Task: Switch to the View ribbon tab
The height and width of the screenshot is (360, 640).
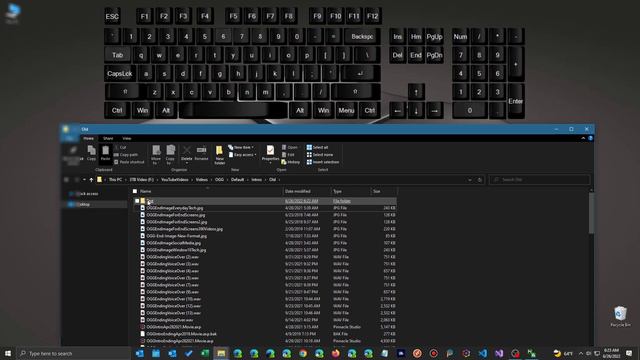Action: click(x=127, y=138)
